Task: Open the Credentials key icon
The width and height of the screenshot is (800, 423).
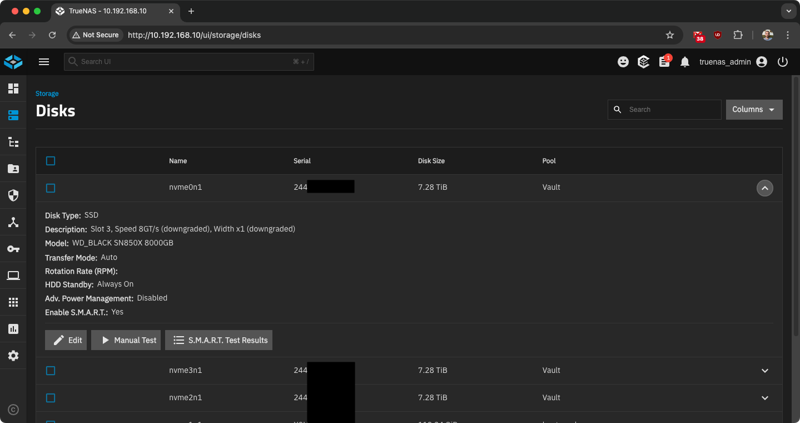Action: (x=13, y=249)
